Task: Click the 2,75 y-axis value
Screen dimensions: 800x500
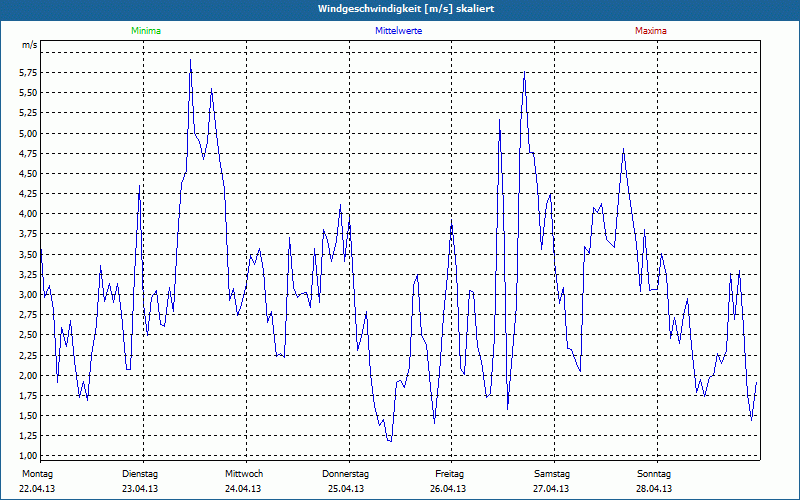Action: (x=28, y=315)
